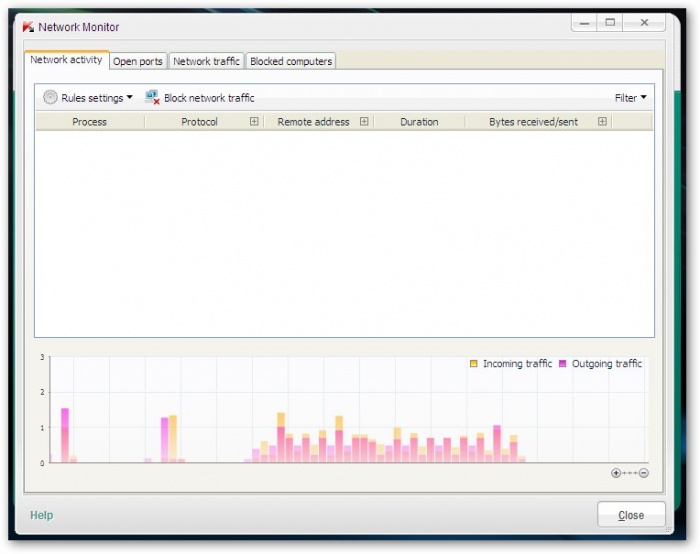Switch to the Network traffic tab
Image resolution: width=700 pixels, height=554 pixels.
[x=206, y=61]
